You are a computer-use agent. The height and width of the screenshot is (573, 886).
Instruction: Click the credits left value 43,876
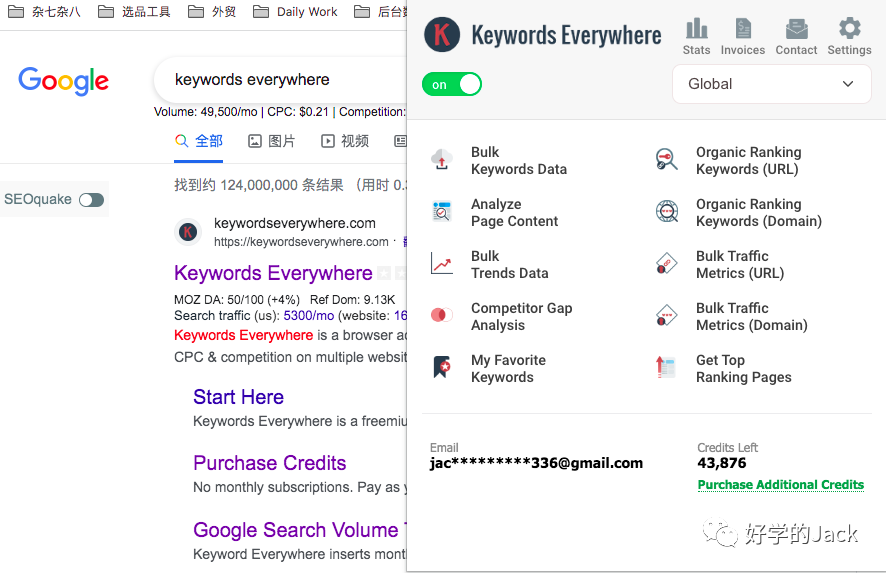(722, 463)
